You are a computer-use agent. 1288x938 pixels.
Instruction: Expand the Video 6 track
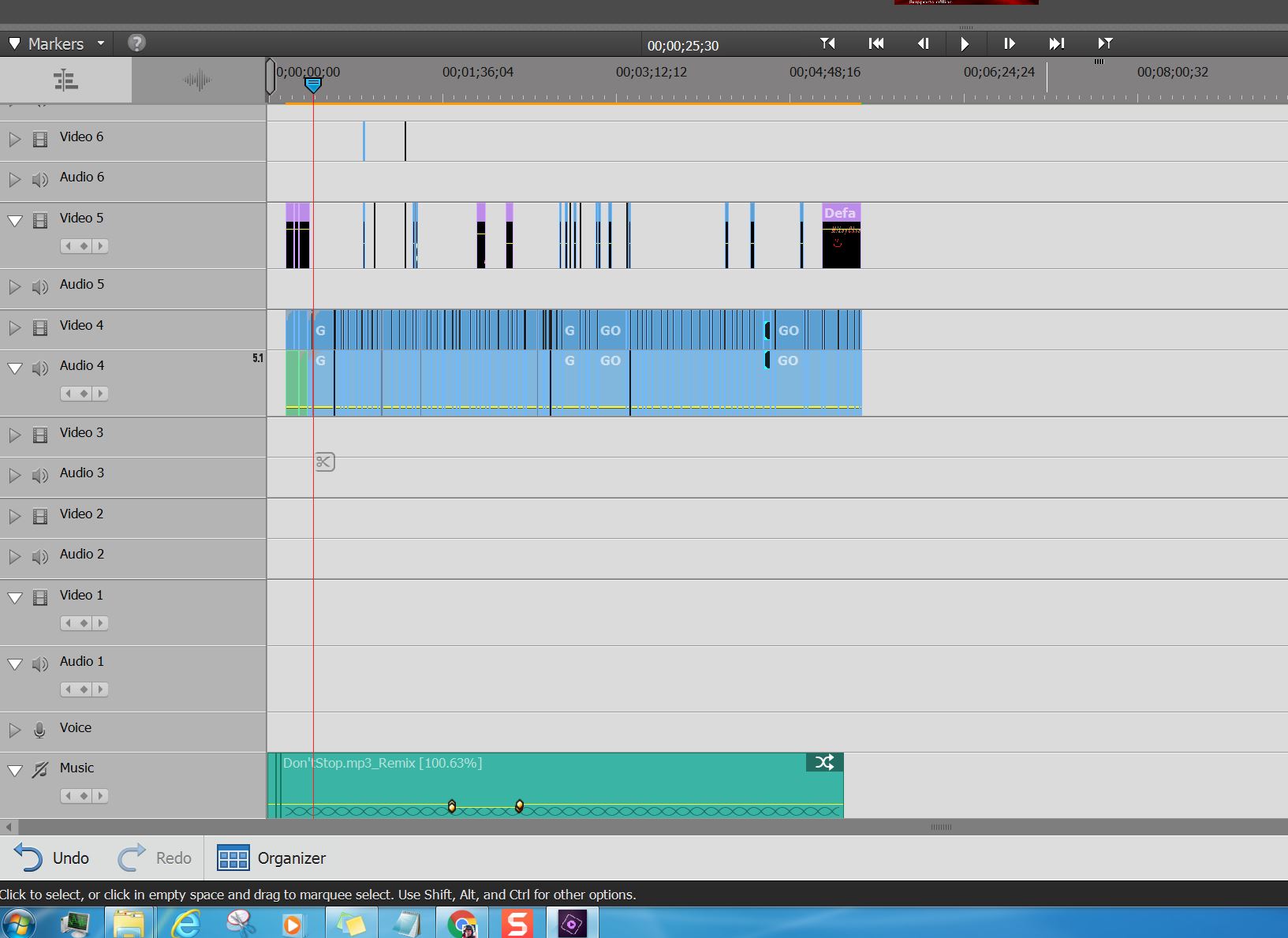click(x=14, y=139)
